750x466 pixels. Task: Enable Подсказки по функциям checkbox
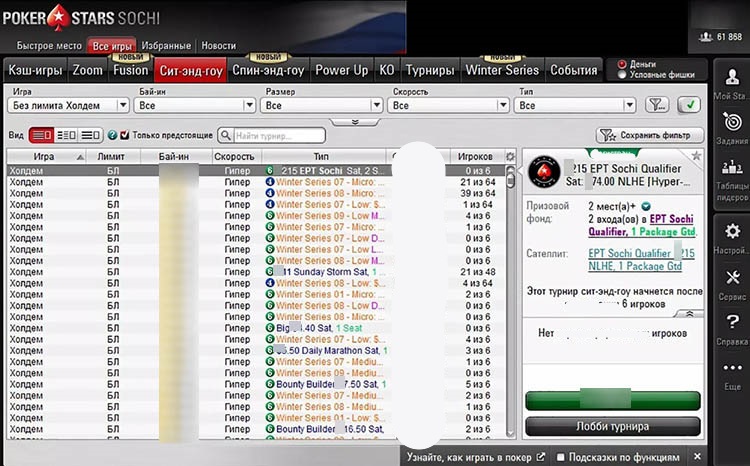click(561, 457)
